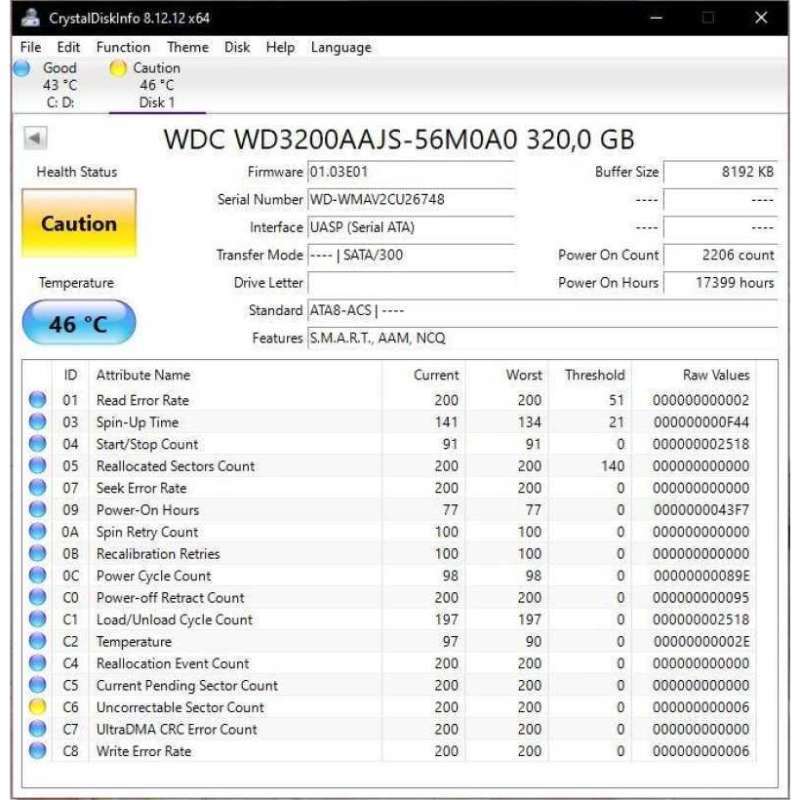This screenshot has height=800, width=800.
Task: Open the Disk menu
Action: (238, 47)
